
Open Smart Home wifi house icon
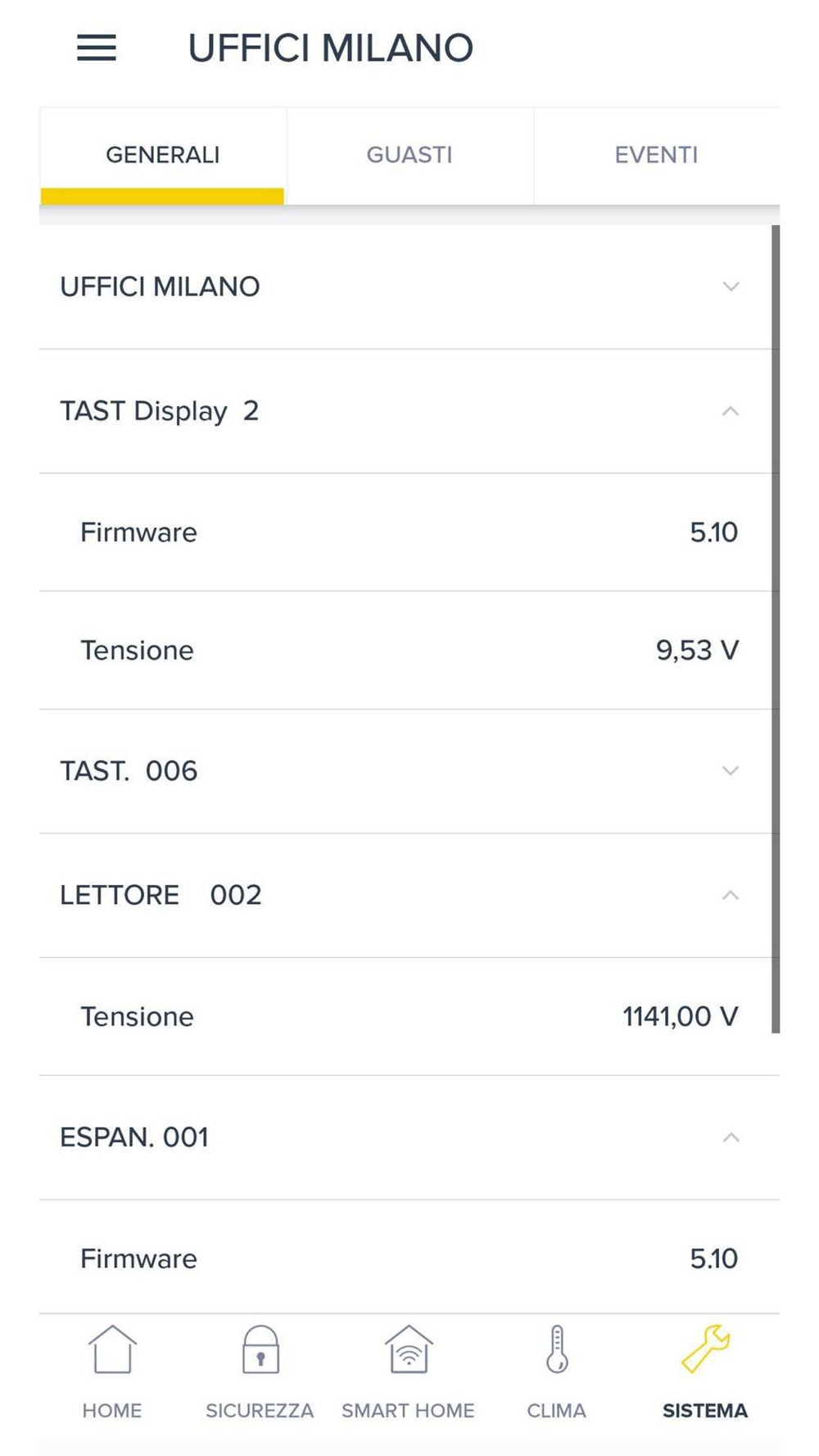[x=409, y=1349]
